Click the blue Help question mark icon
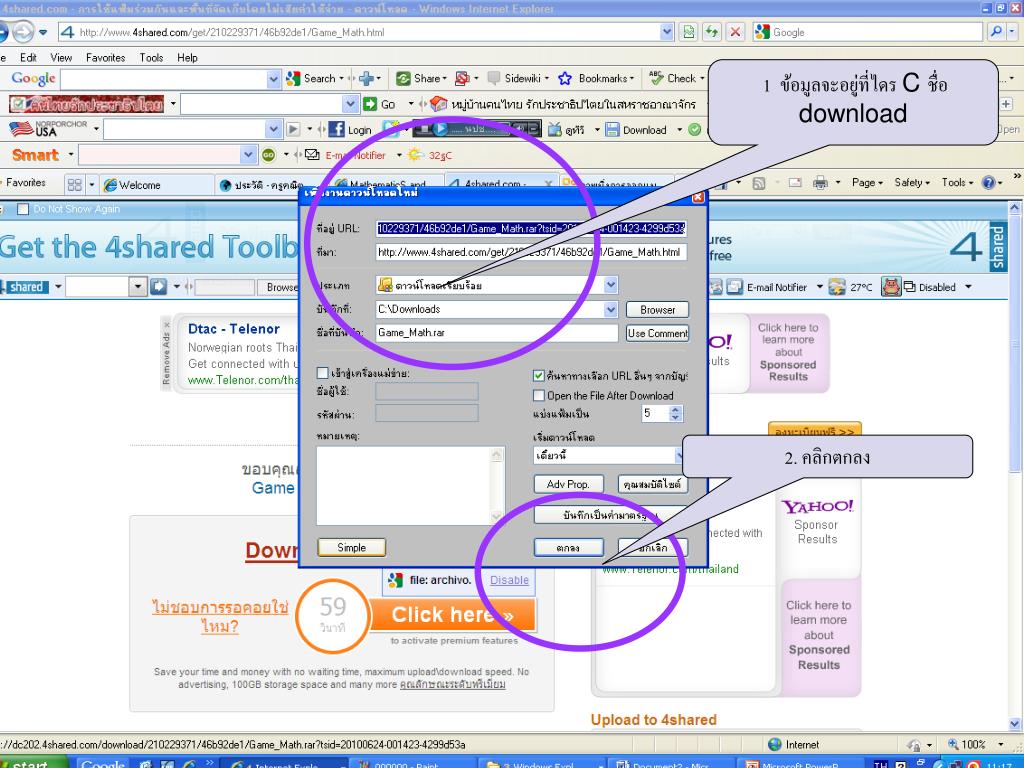The height and width of the screenshot is (768, 1024). tap(989, 183)
